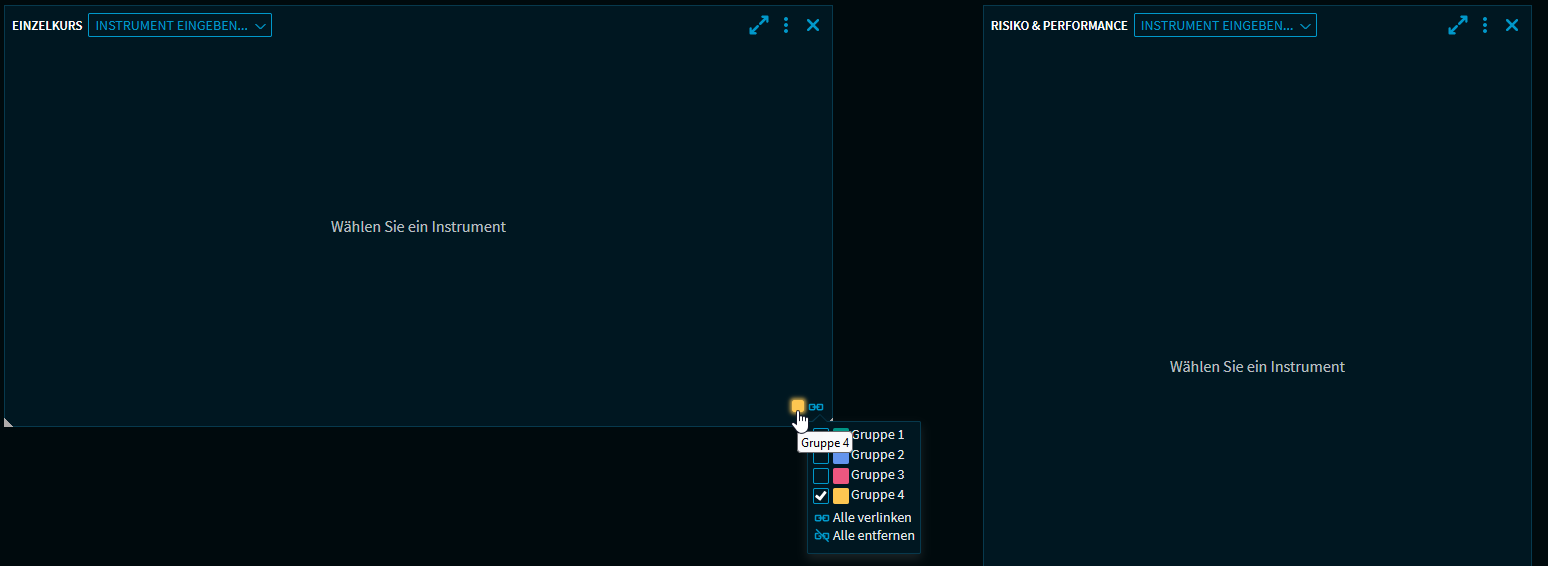
Task: Click the Alle verlinken chain icon
Action: click(822, 518)
